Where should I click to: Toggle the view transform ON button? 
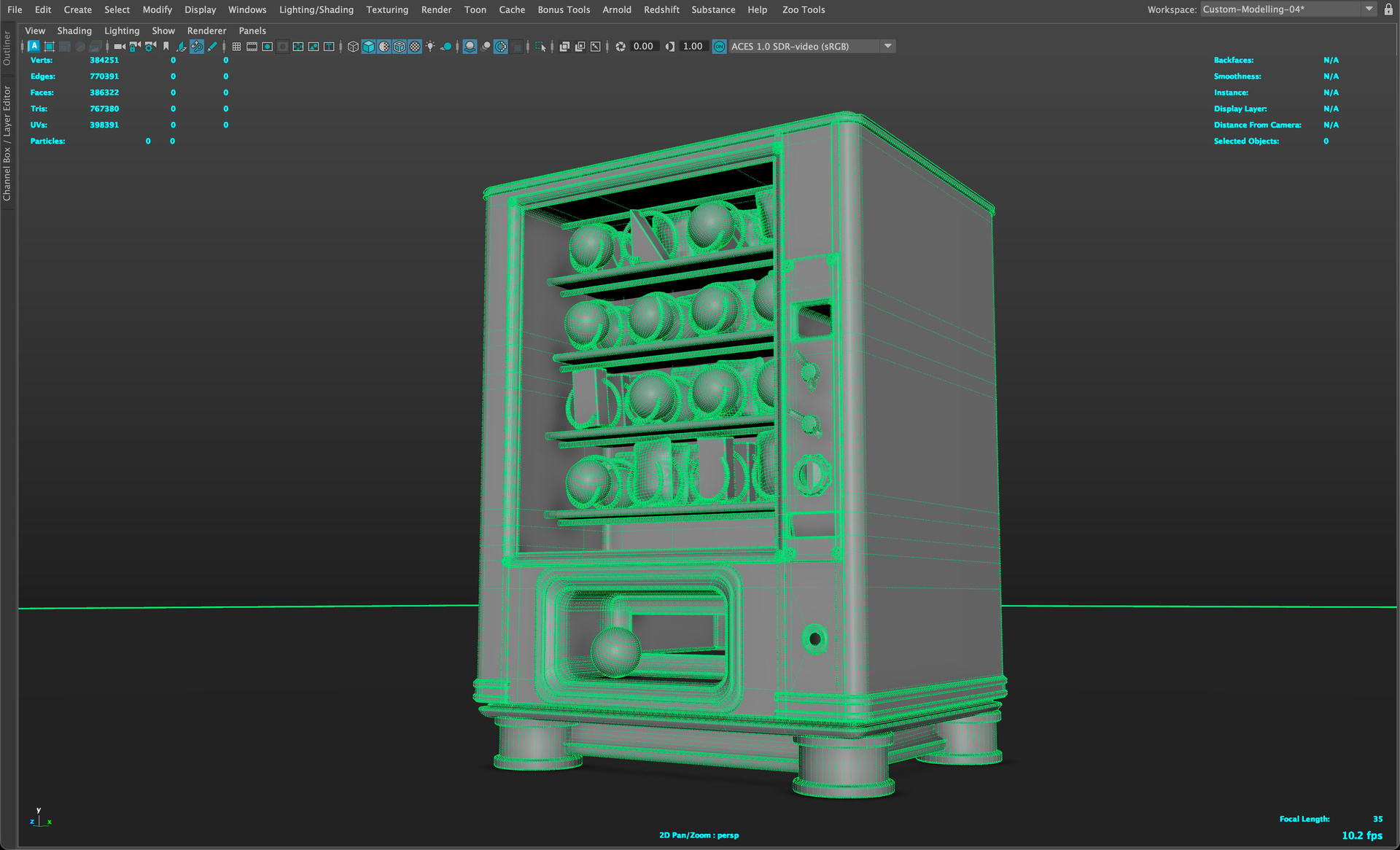tap(720, 46)
